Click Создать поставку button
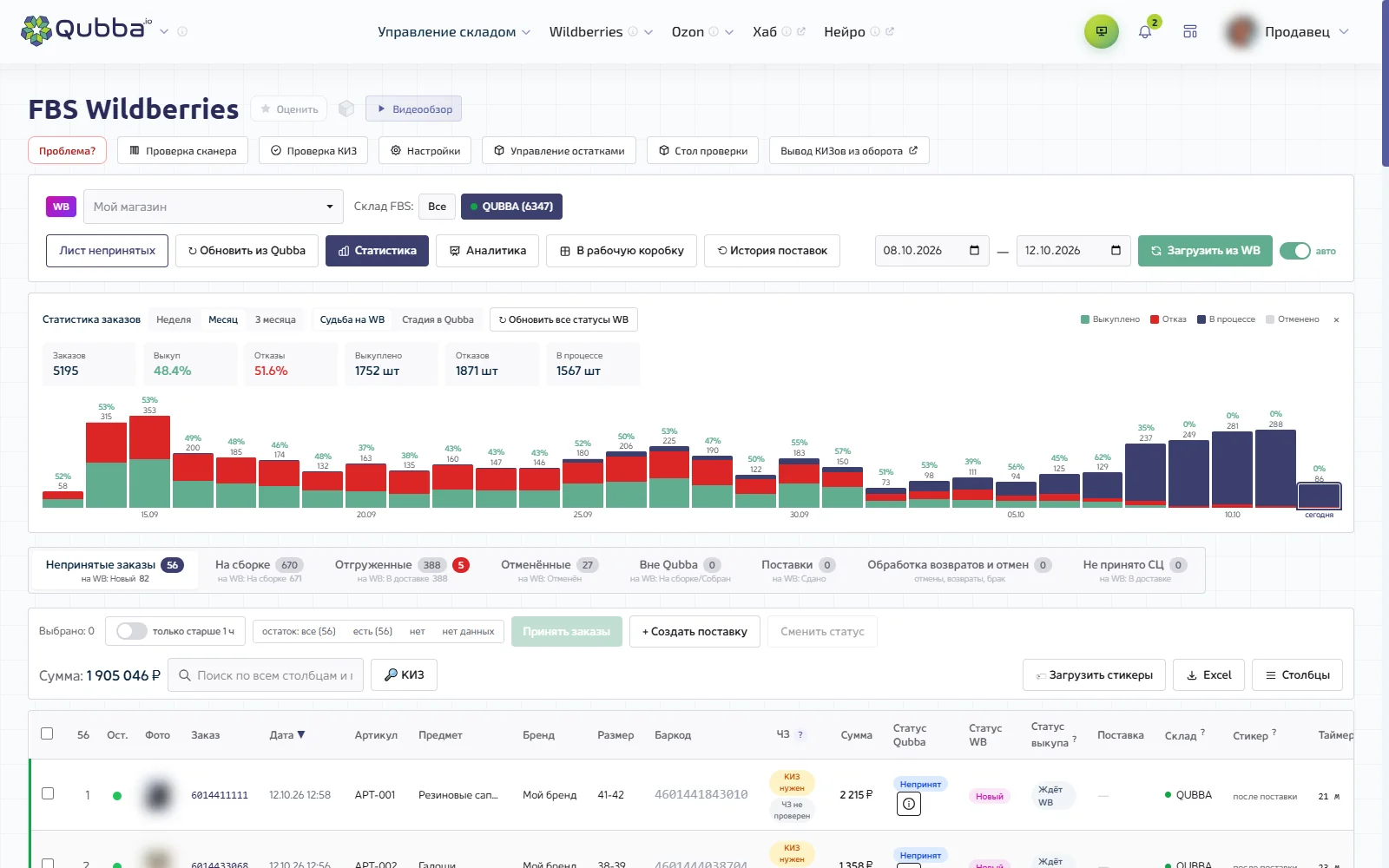 coord(694,631)
